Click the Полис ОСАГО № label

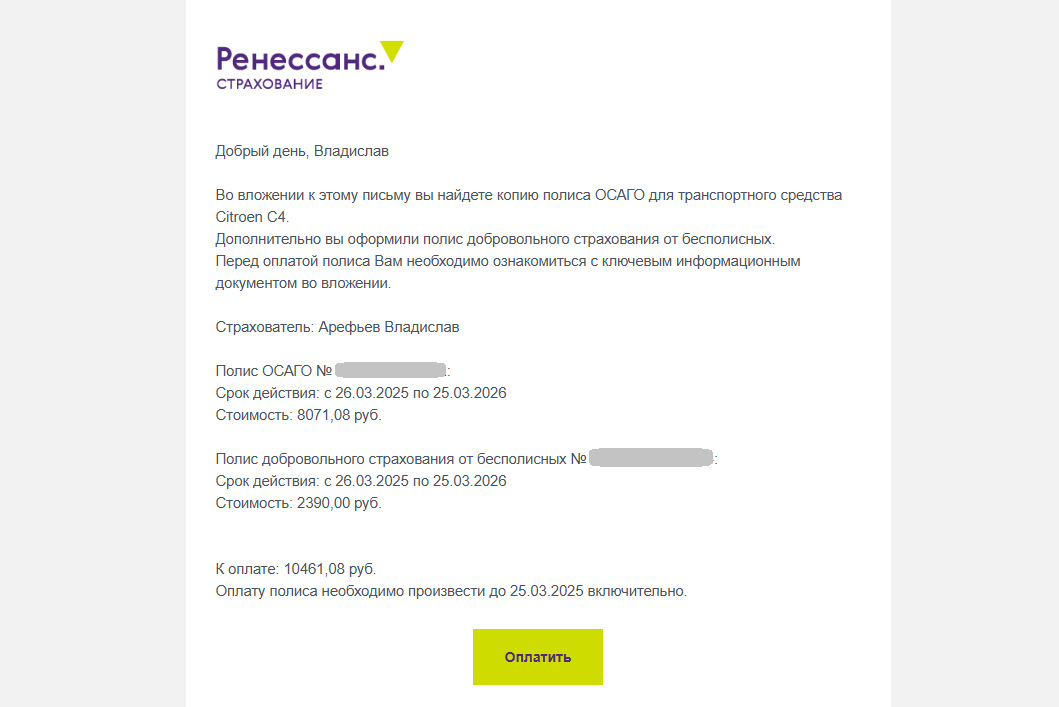tap(273, 371)
